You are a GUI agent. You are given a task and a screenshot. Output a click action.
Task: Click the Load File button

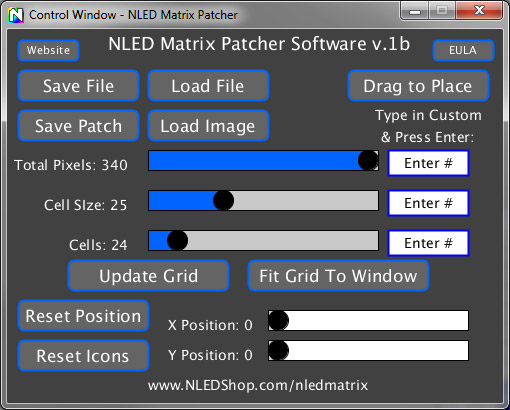(x=208, y=86)
